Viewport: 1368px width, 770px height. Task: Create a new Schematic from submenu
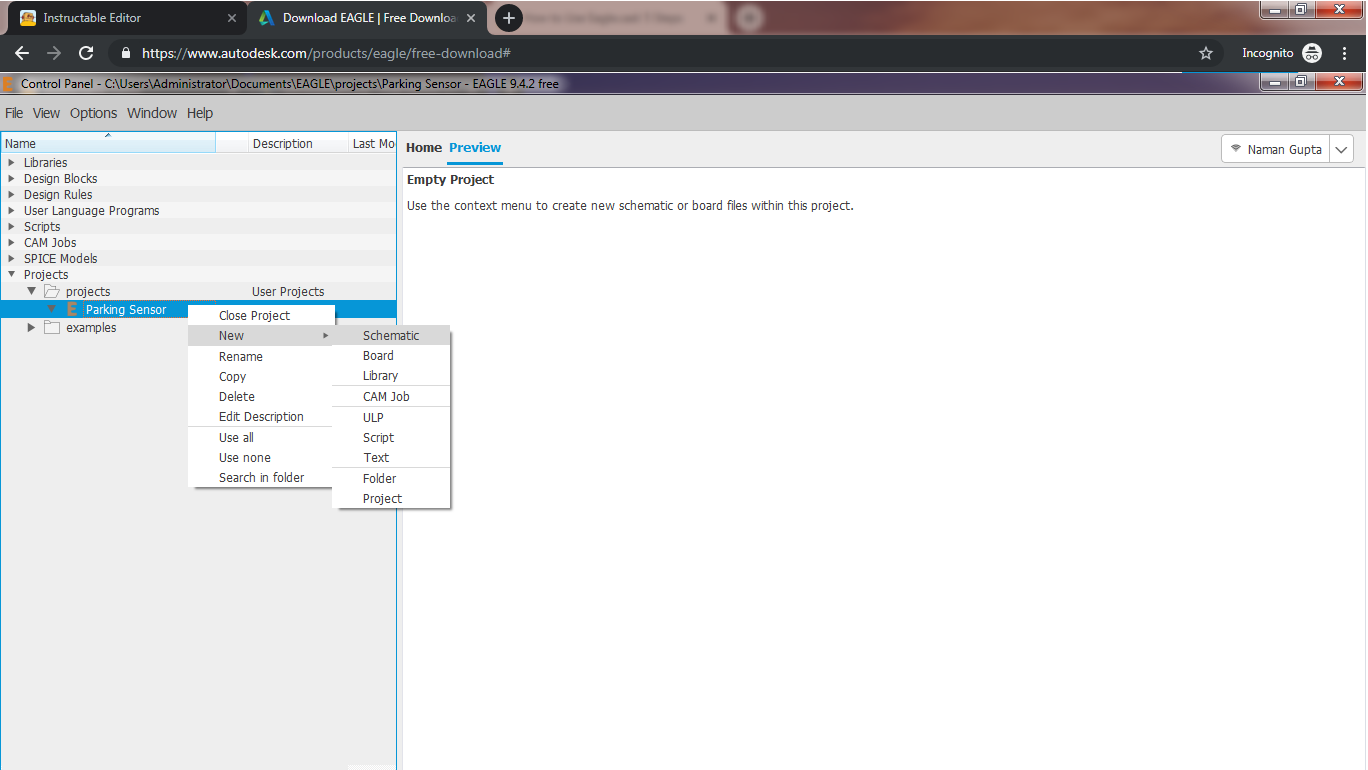[392, 336]
